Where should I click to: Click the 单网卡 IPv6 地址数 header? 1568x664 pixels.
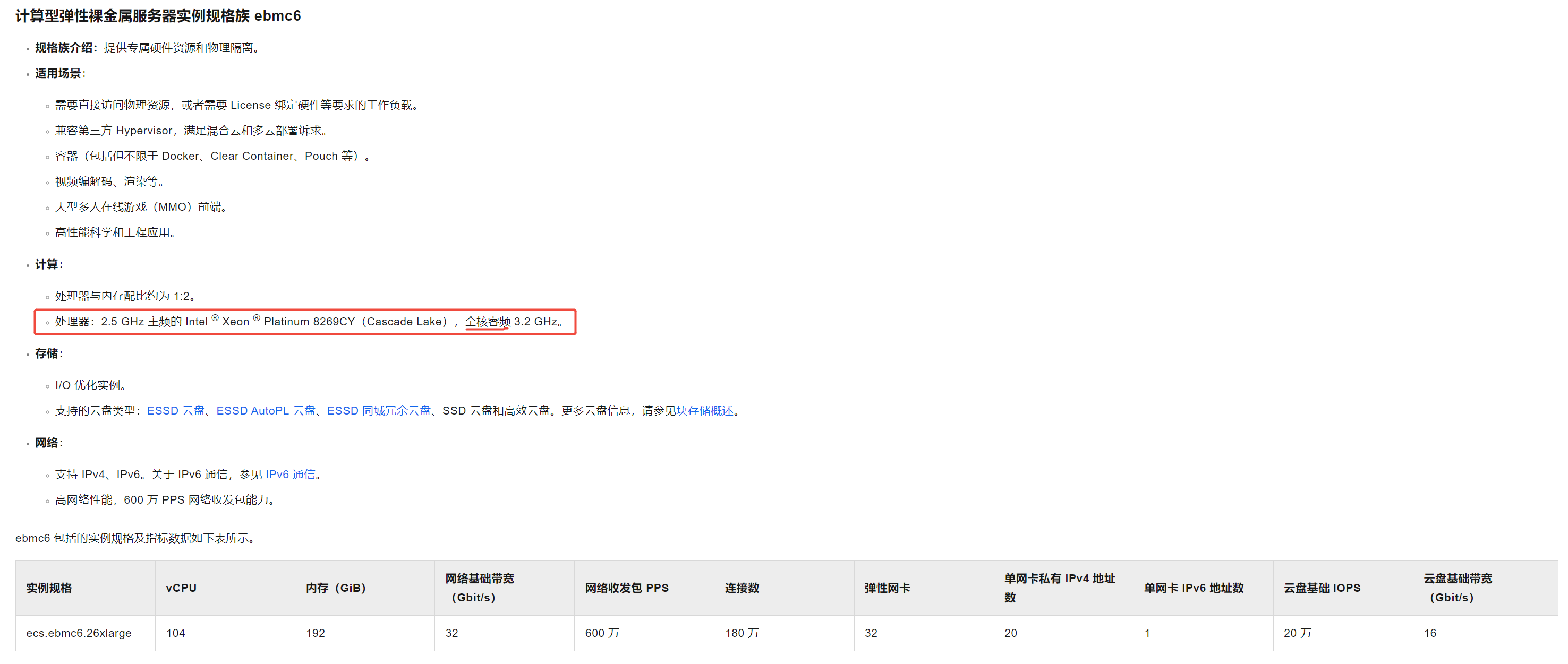(x=1193, y=588)
